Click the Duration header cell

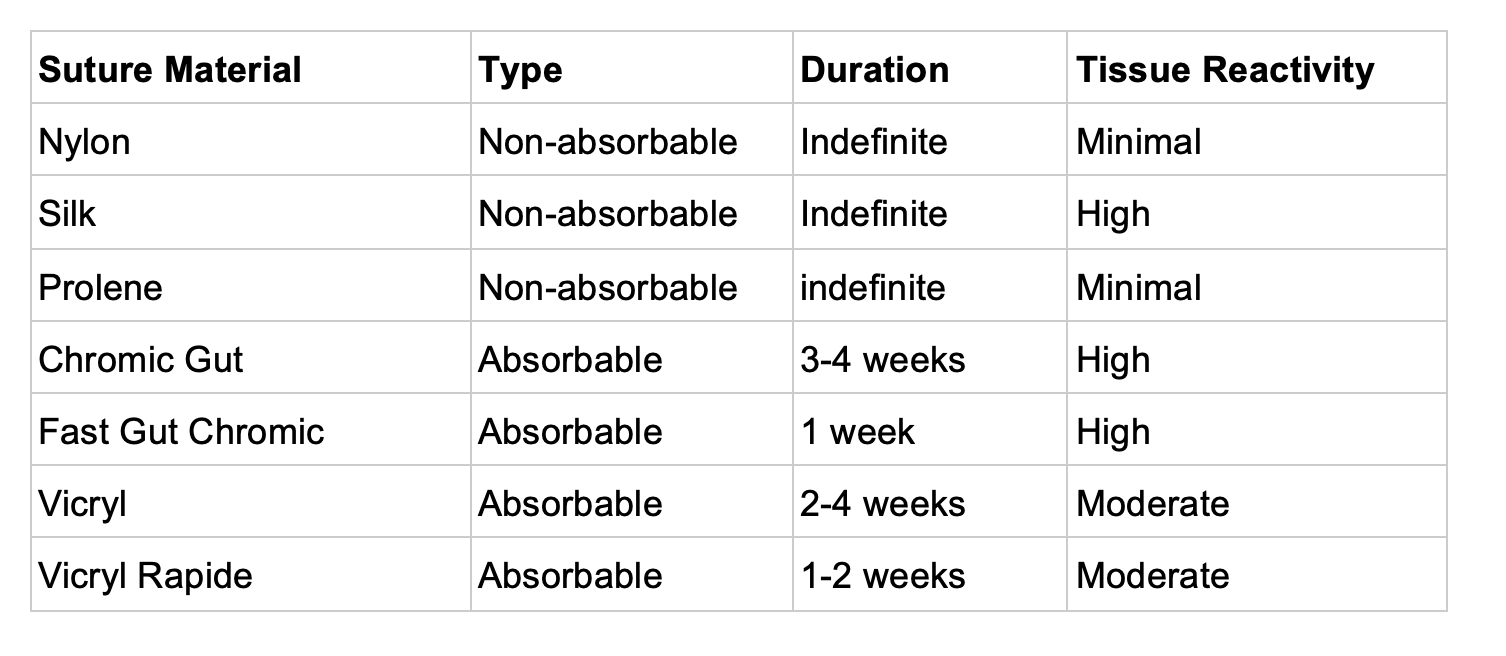[x=930, y=68]
